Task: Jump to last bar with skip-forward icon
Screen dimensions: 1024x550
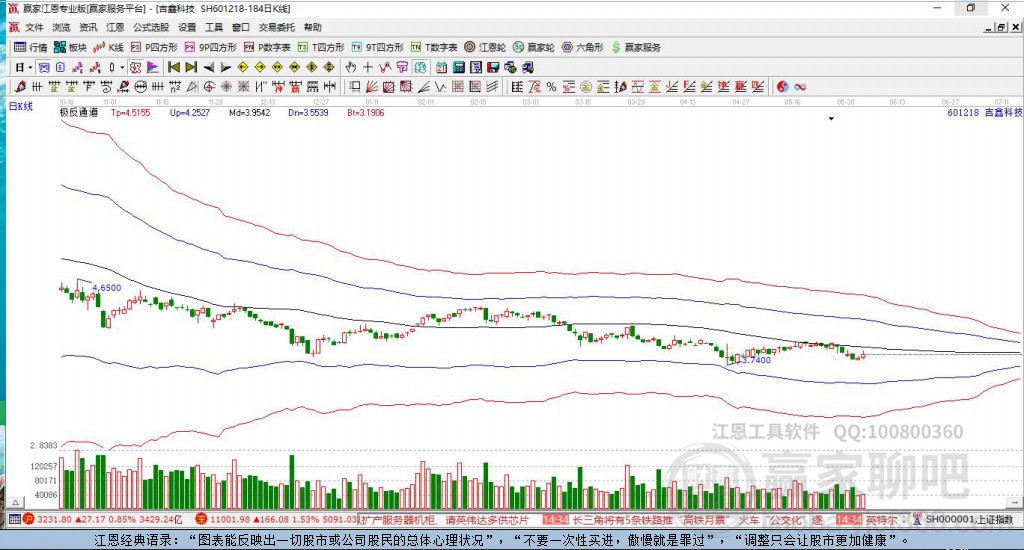Action: (x=191, y=67)
